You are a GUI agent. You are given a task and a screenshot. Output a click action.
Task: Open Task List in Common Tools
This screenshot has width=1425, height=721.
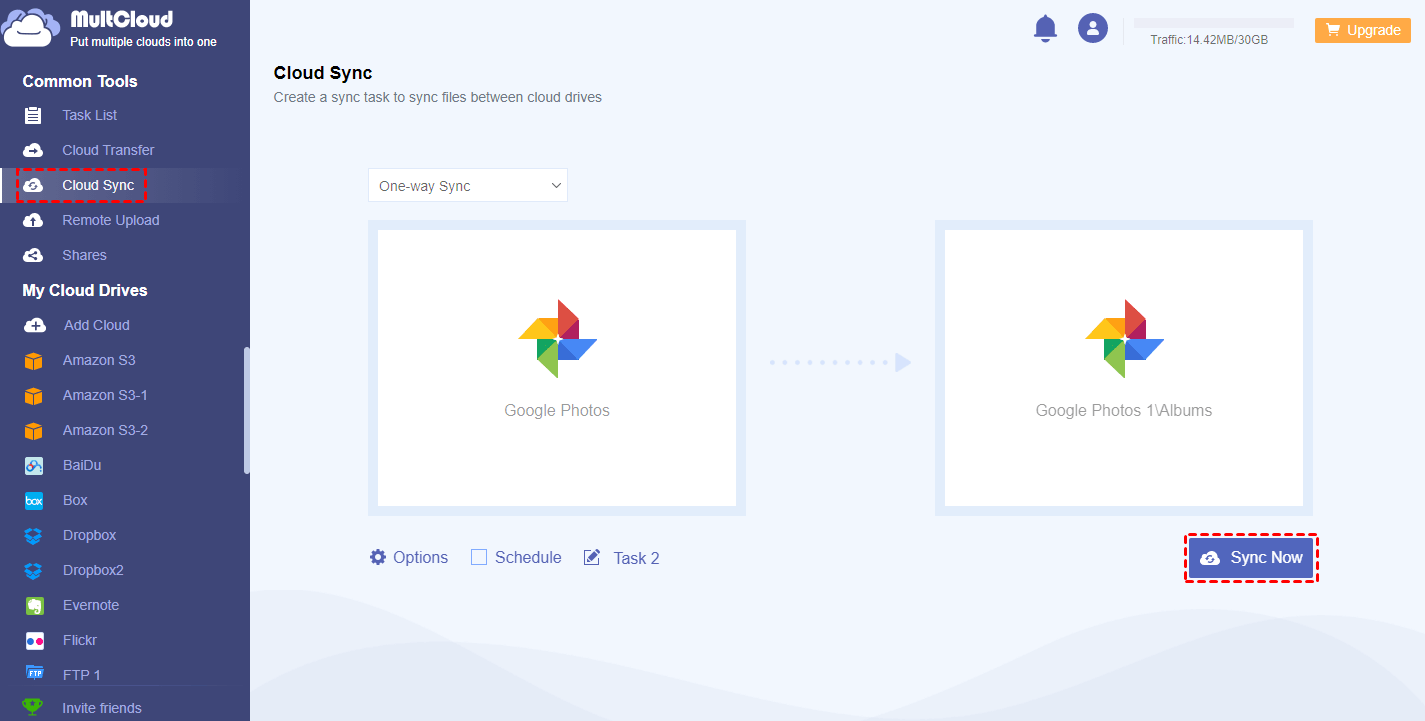pyautogui.click(x=90, y=115)
